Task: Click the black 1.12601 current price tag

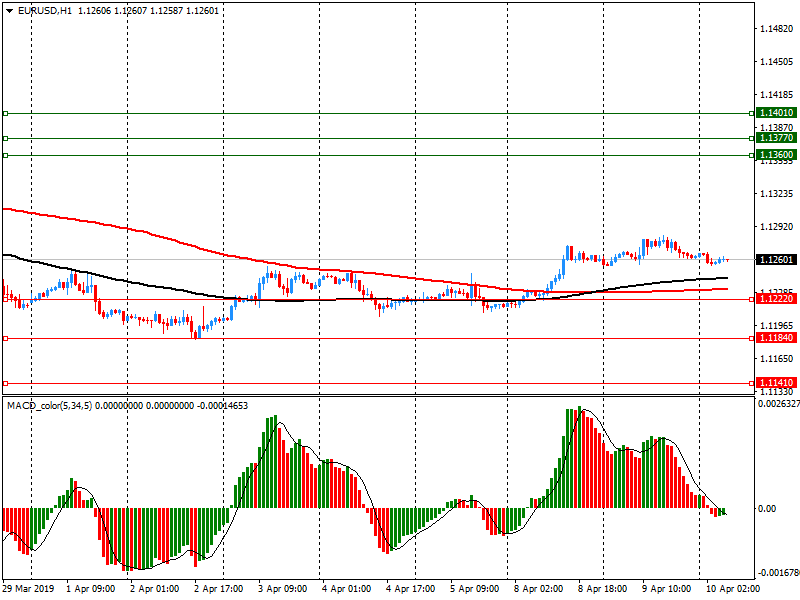Action: pos(776,260)
